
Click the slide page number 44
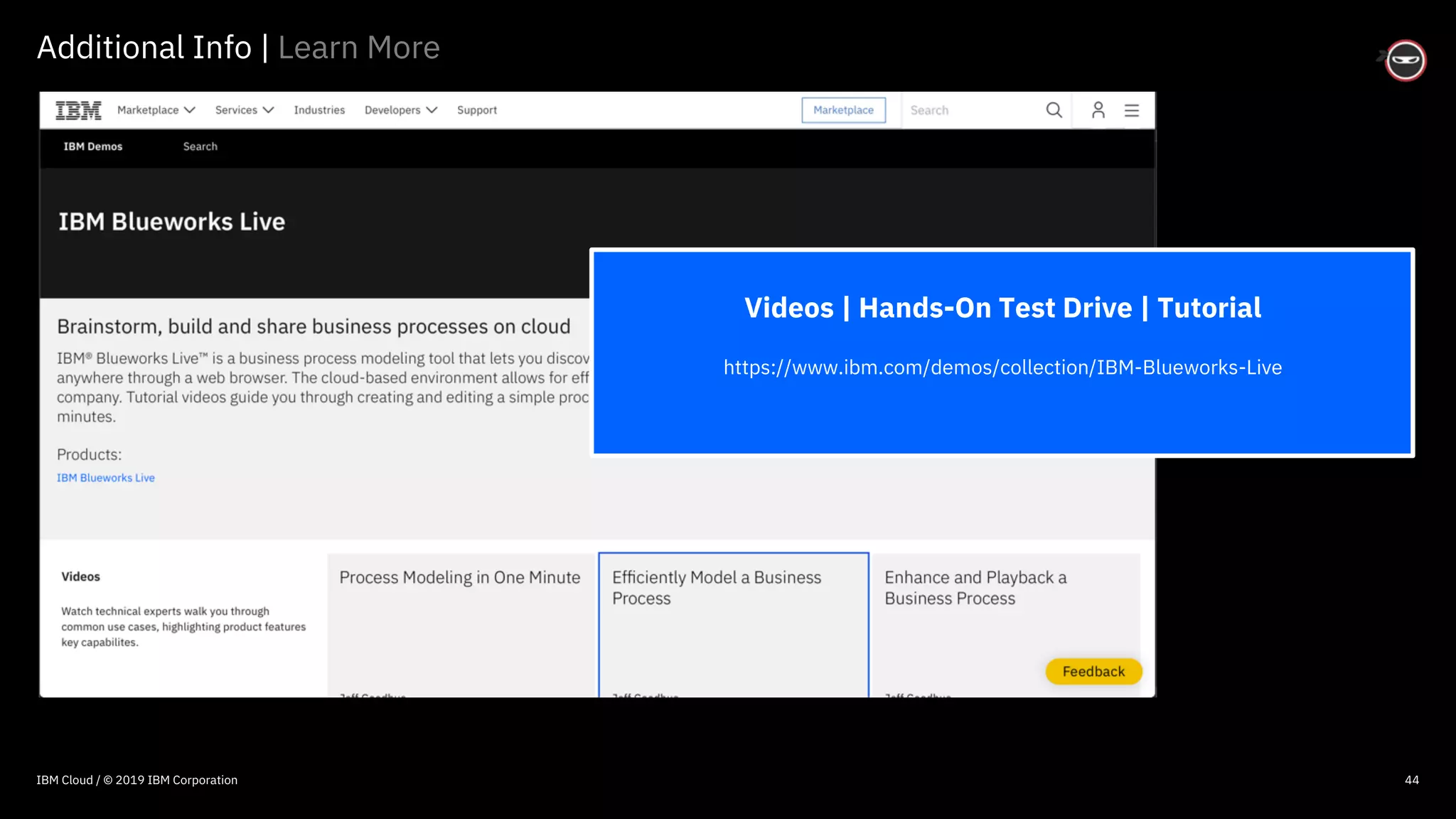click(x=1412, y=780)
